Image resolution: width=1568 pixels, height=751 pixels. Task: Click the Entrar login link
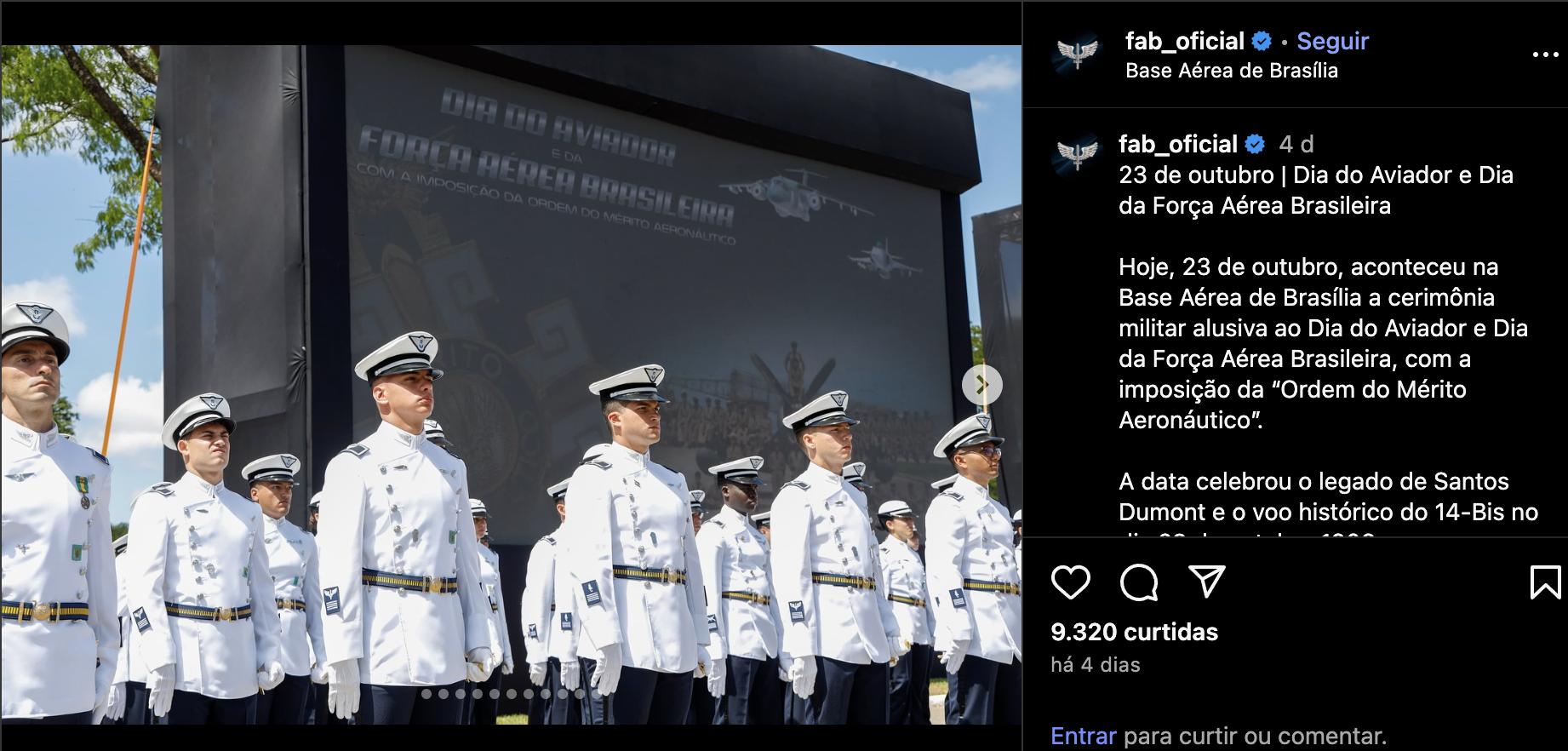pos(1084,736)
